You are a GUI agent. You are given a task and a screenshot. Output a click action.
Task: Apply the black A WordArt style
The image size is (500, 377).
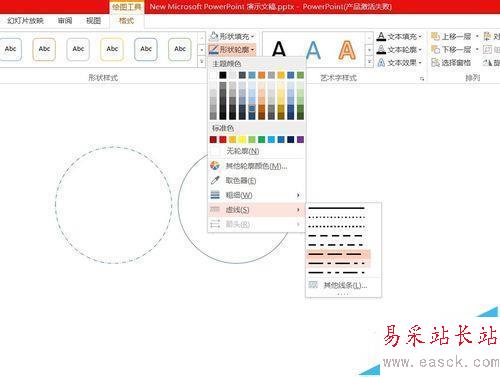click(279, 50)
